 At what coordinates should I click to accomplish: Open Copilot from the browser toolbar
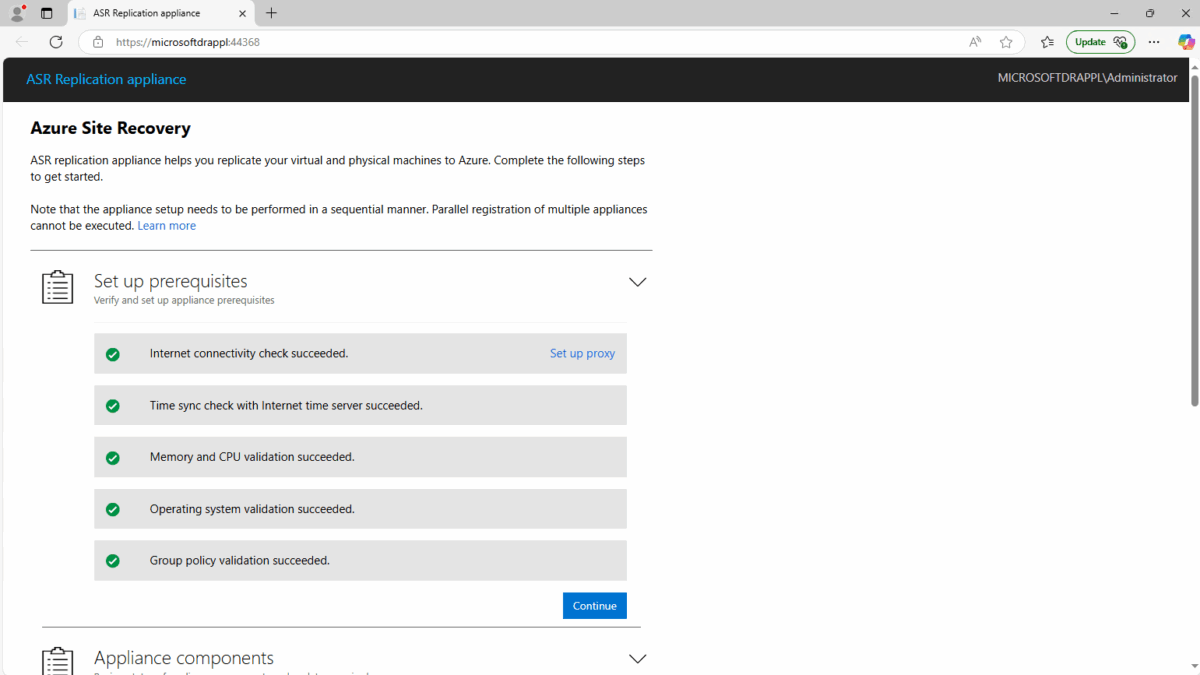1186,42
